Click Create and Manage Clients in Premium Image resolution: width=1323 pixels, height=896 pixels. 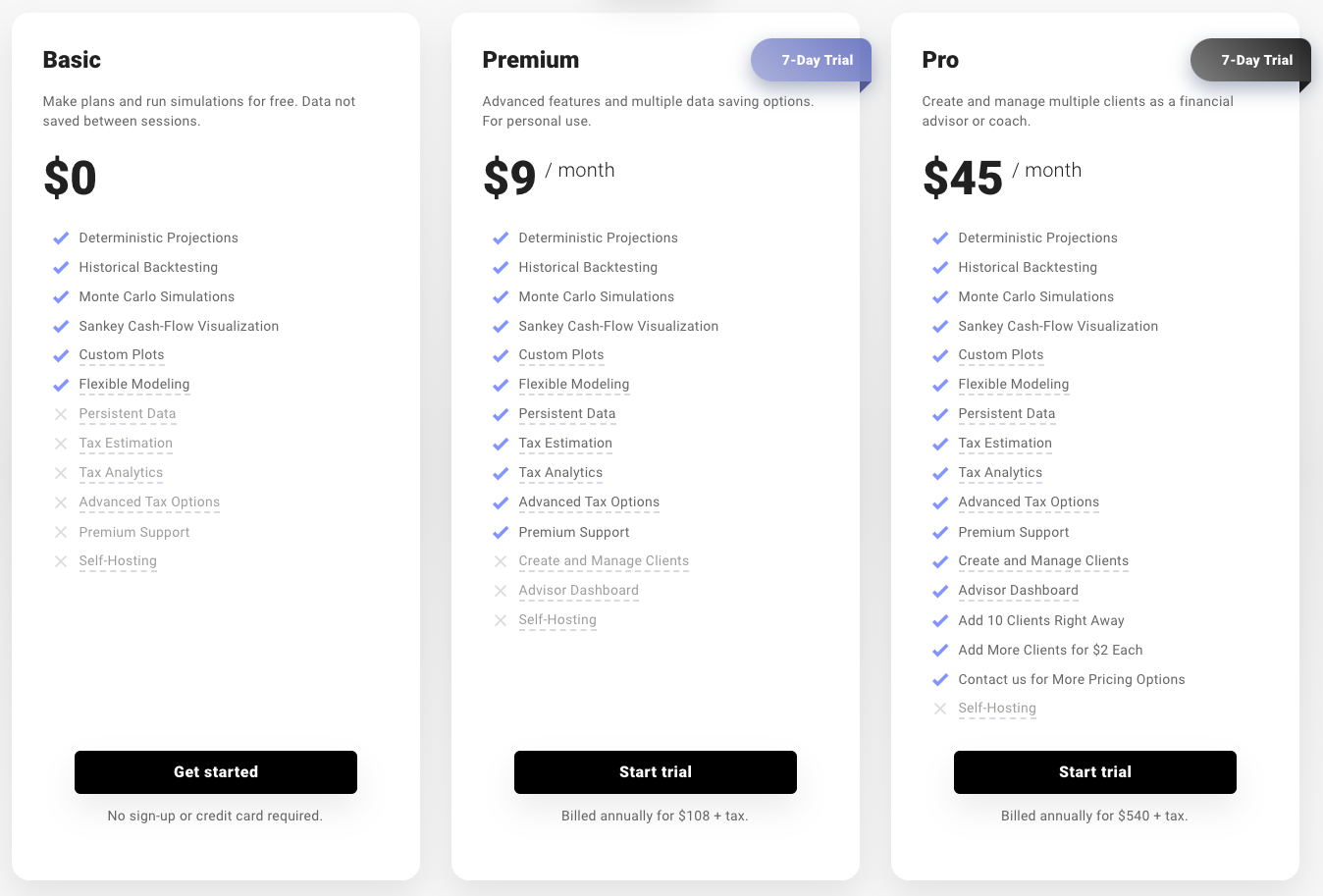[604, 561]
